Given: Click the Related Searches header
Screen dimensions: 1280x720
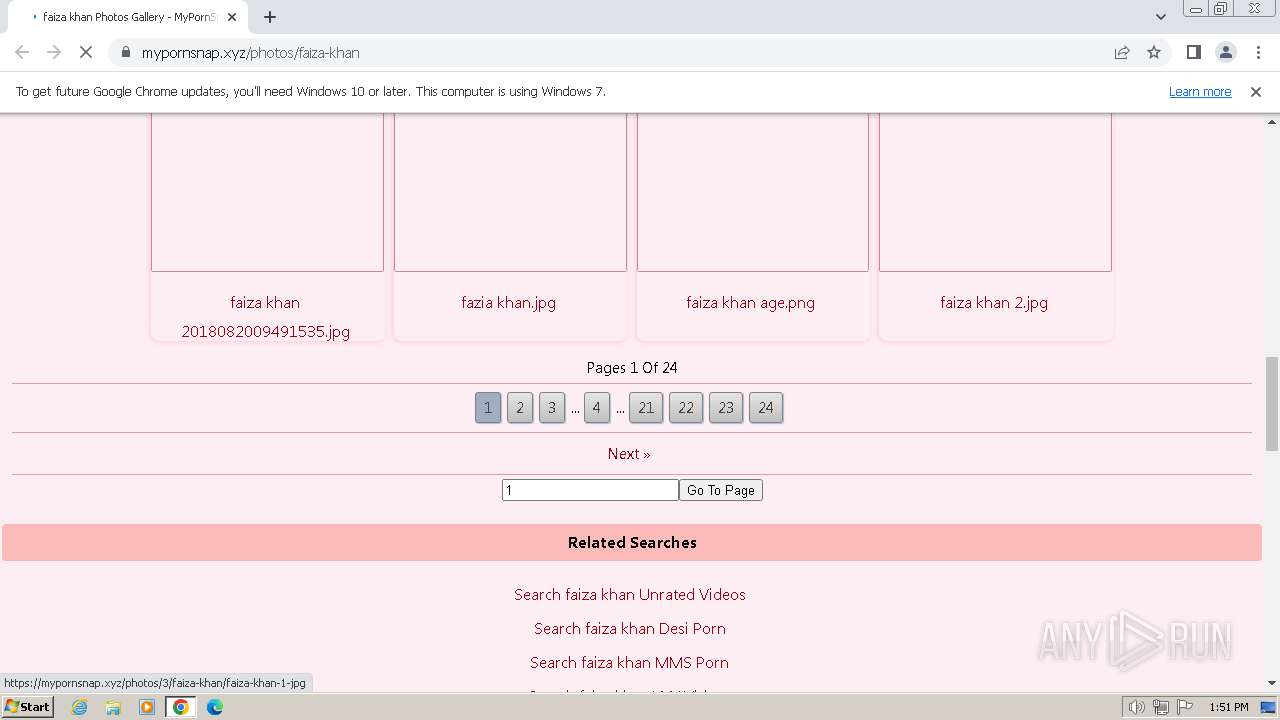Looking at the screenshot, I should pos(632,543).
